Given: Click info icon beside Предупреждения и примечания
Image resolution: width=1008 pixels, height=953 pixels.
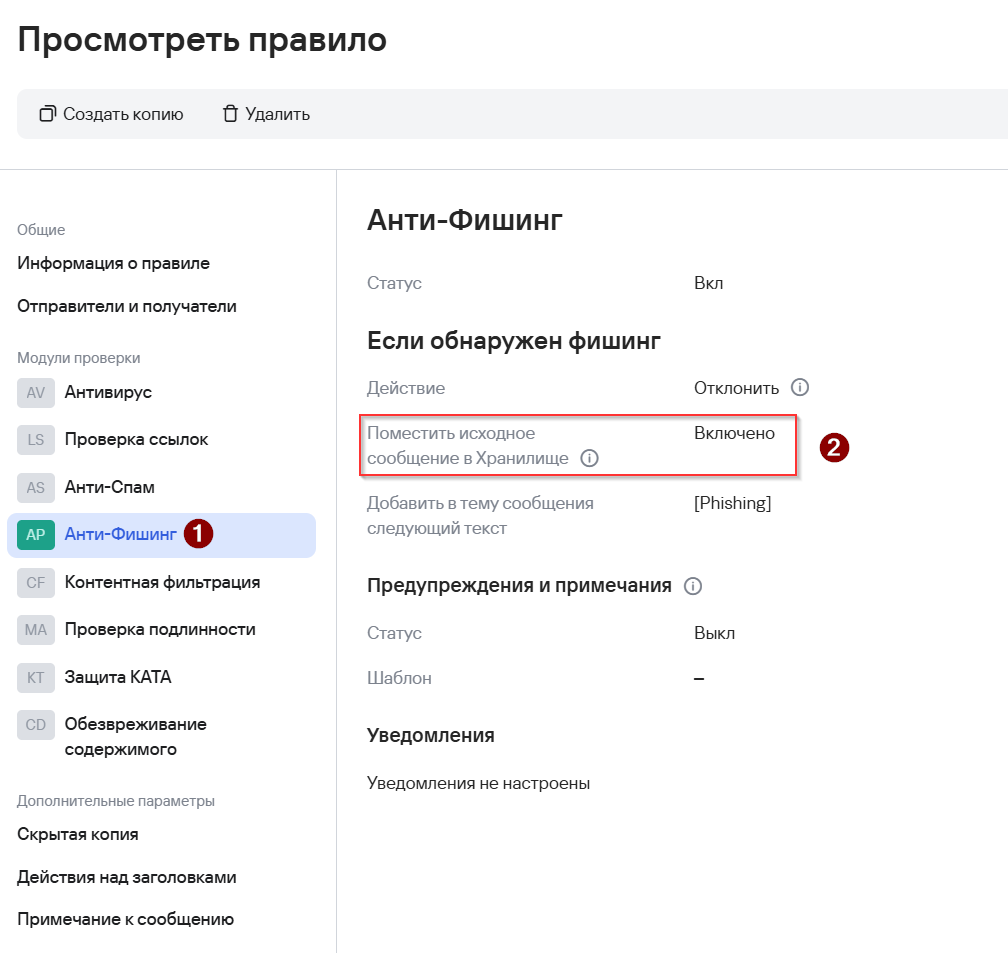Looking at the screenshot, I should (x=693, y=586).
